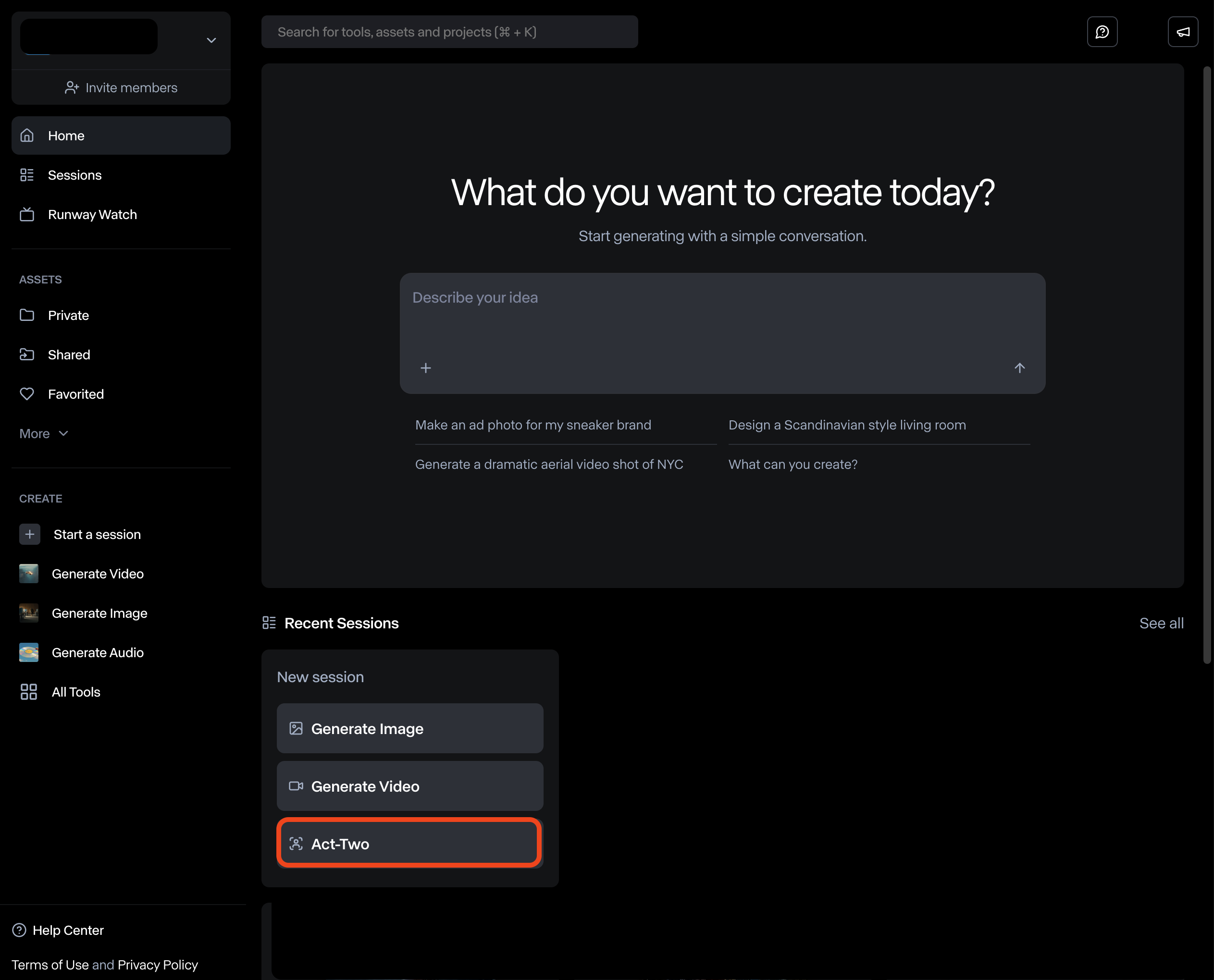Click the Start a session plus icon
This screenshot has width=1214, height=980.
tap(30, 534)
